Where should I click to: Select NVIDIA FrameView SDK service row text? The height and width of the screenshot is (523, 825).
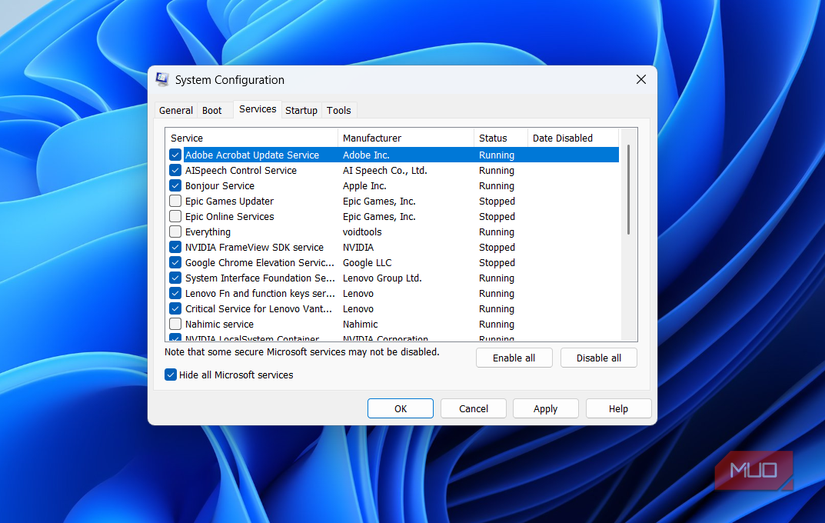pyautogui.click(x=254, y=247)
